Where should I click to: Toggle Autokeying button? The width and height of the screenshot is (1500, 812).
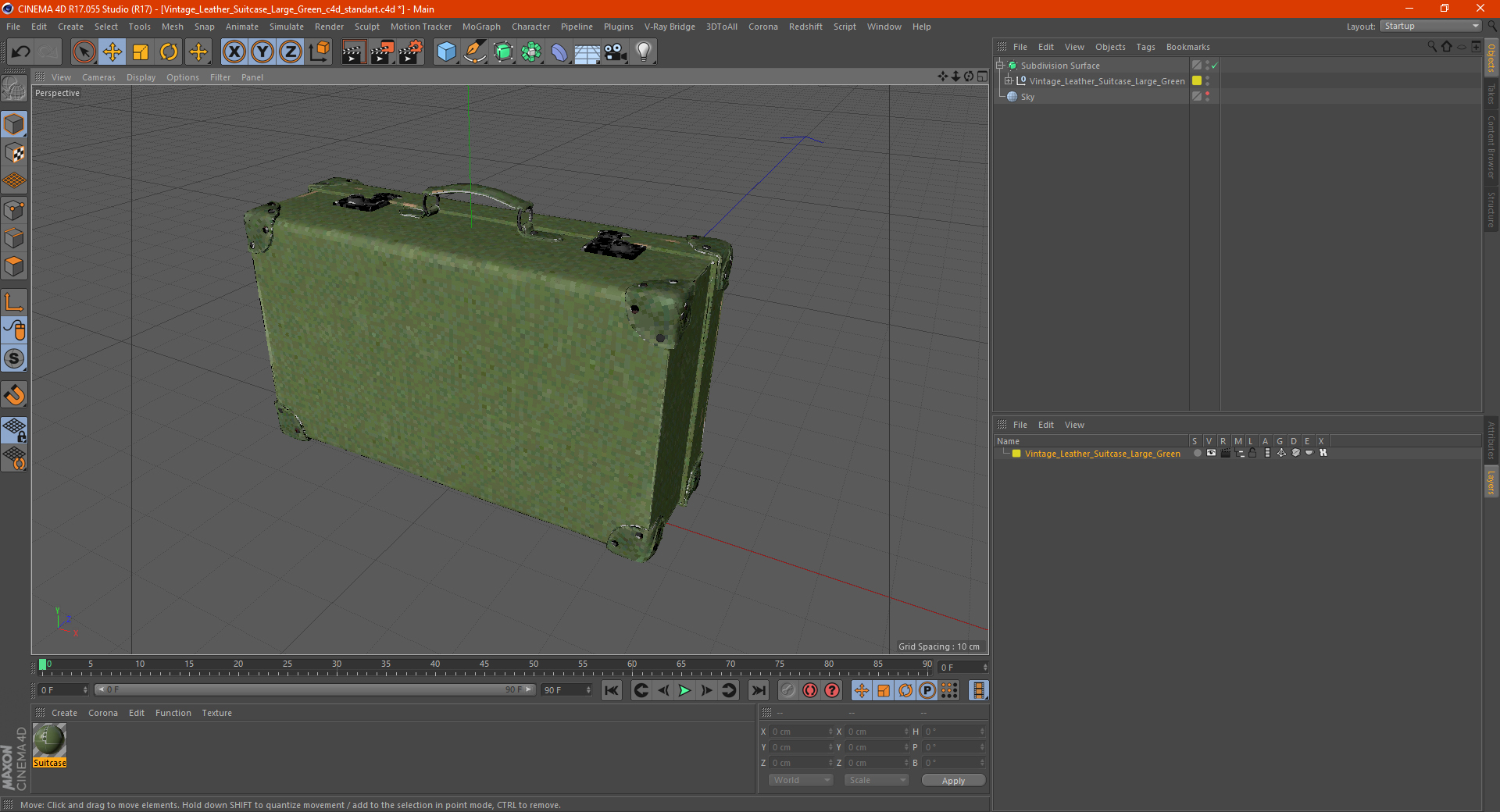point(810,690)
